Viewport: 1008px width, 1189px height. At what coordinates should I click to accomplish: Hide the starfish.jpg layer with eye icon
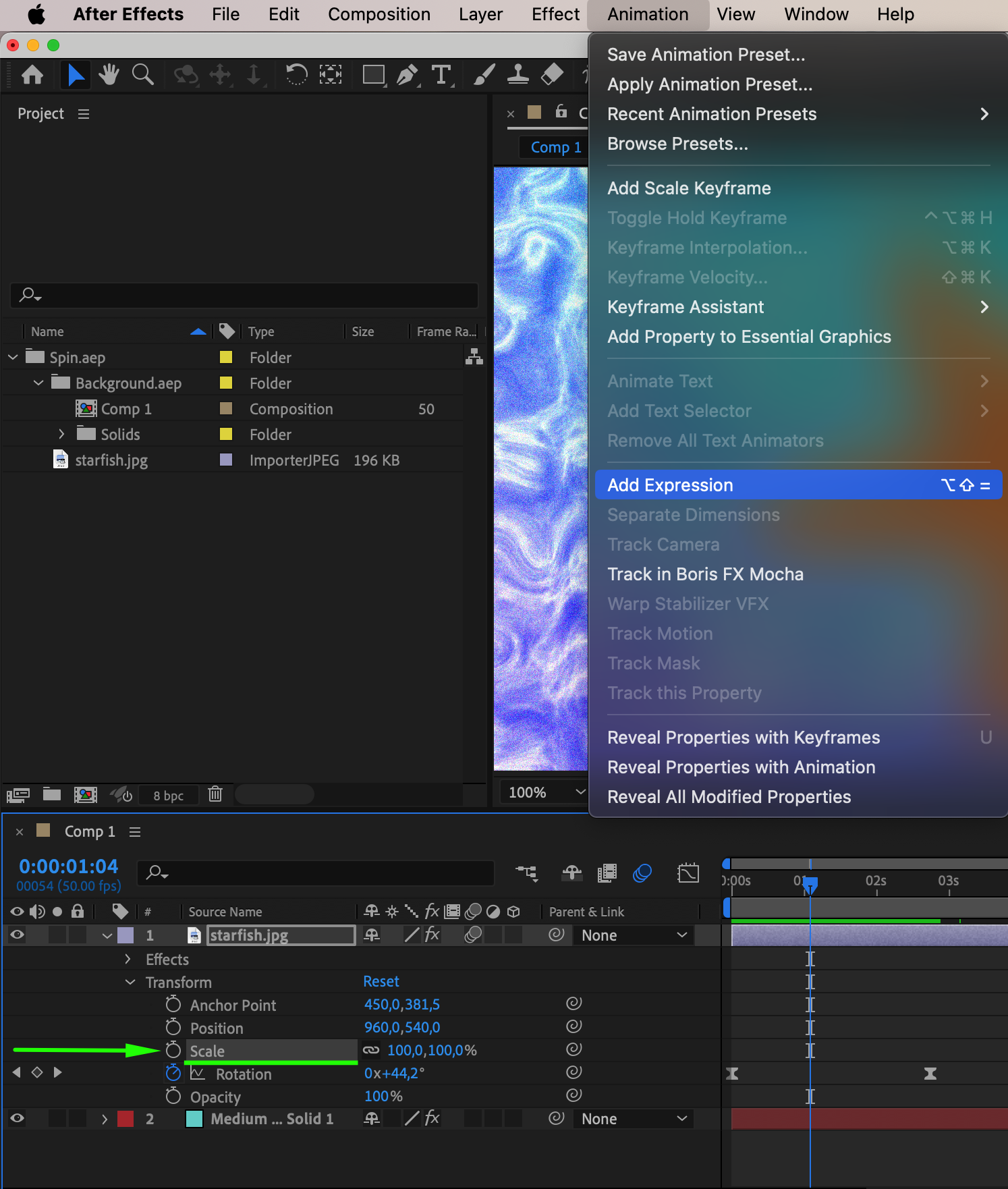point(18,935)
